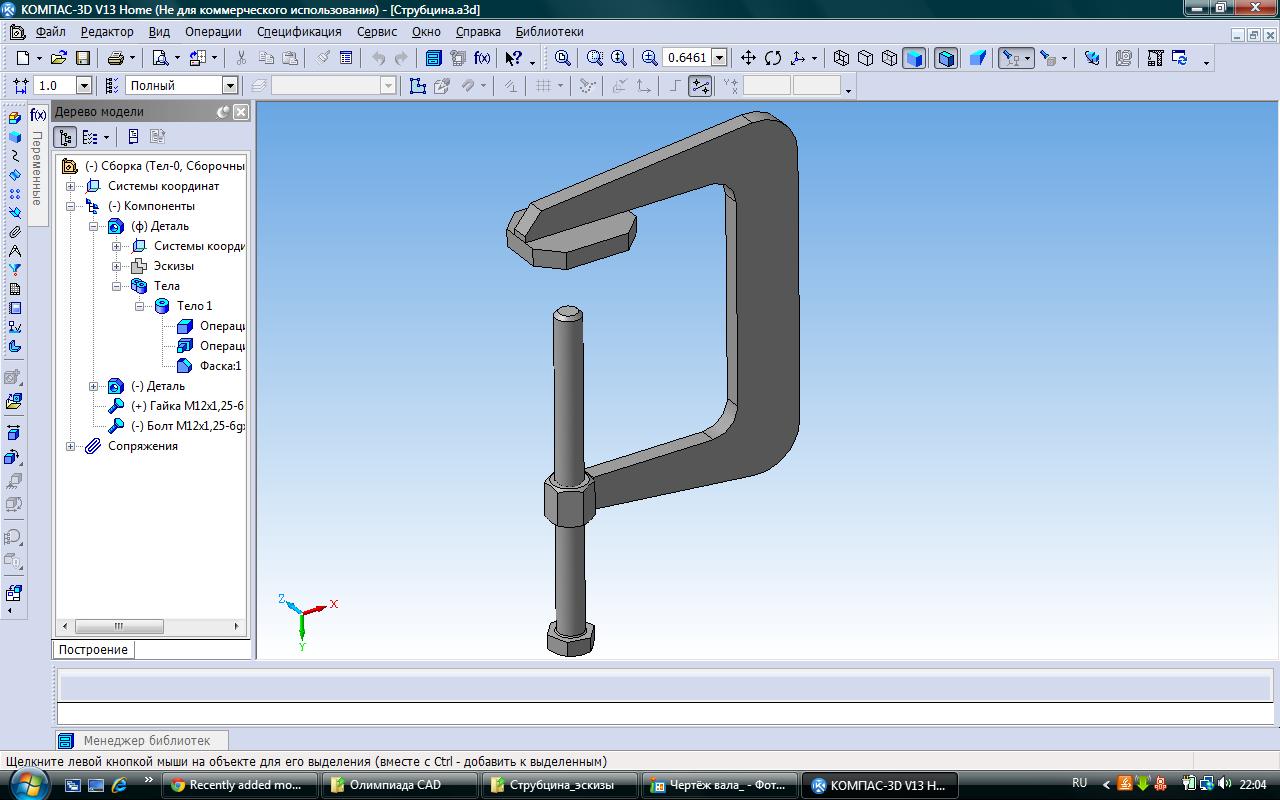Switch to hidden lines removed display
The image size is (1280, 800).
[866, 58]
